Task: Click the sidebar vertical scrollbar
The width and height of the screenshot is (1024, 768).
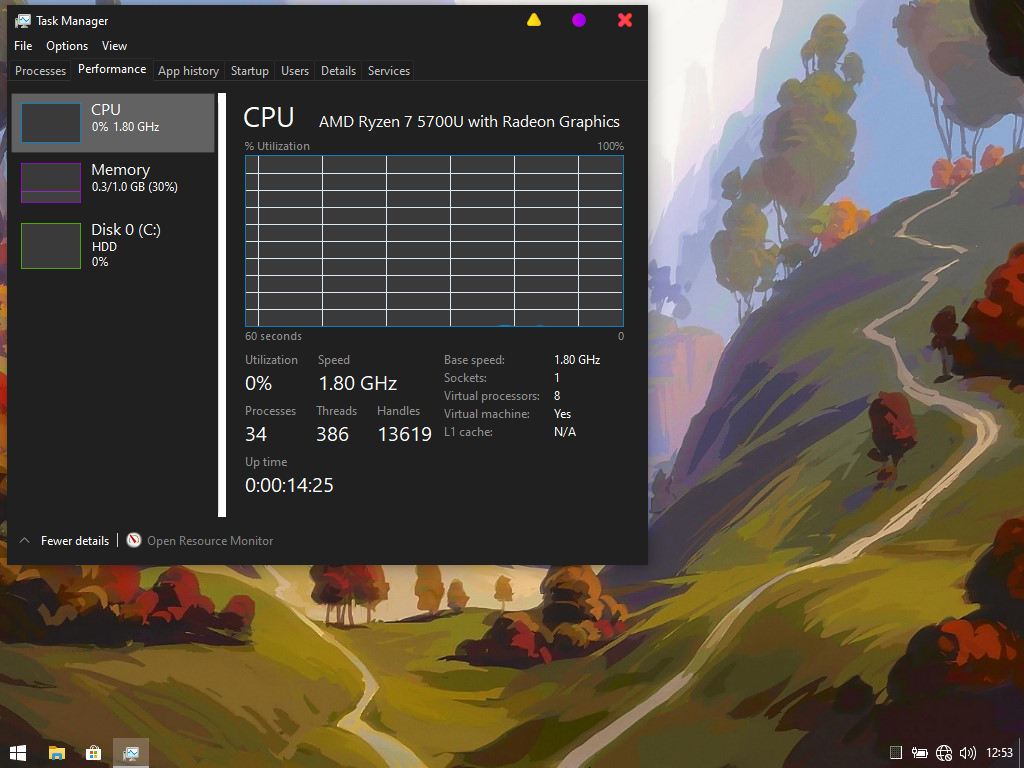Action: [222, 305]
